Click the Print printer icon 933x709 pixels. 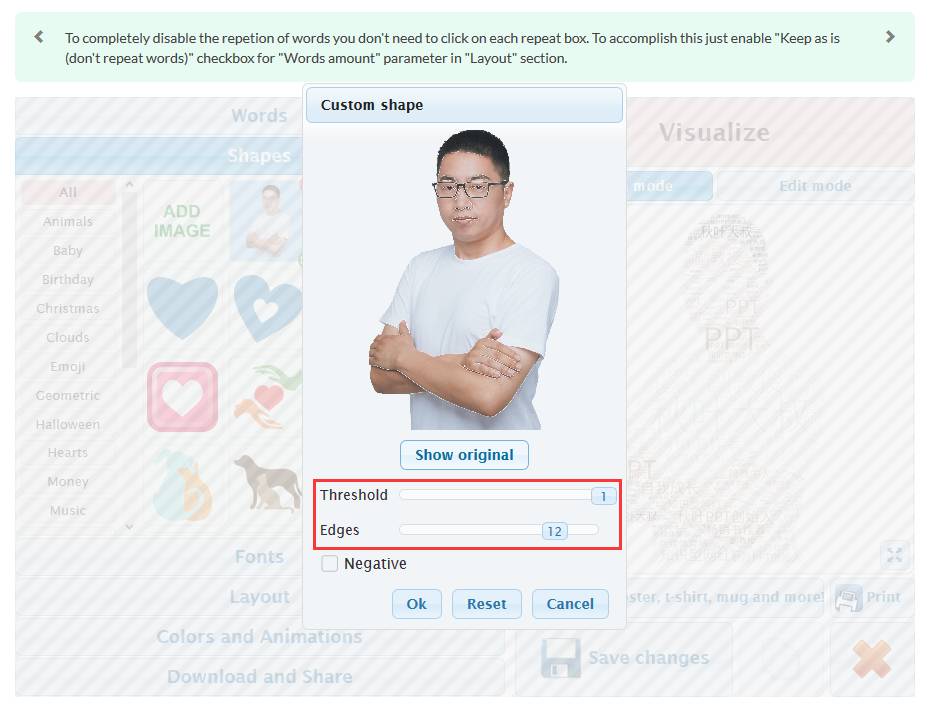click(x=849, y=598)
